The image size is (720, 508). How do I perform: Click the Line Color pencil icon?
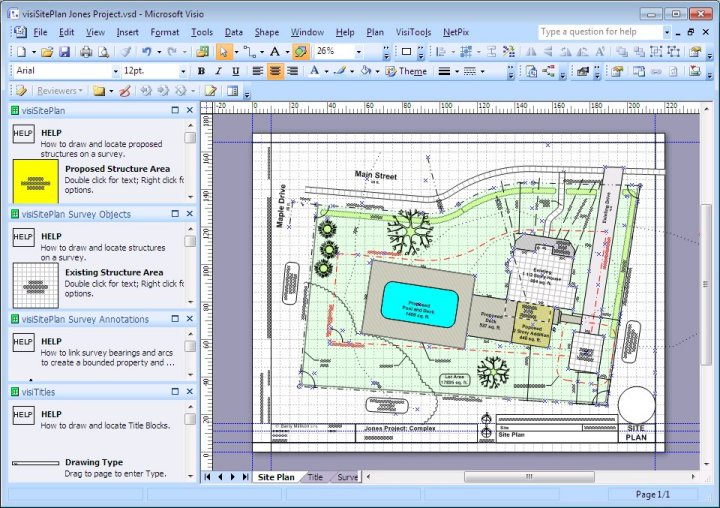340,71
